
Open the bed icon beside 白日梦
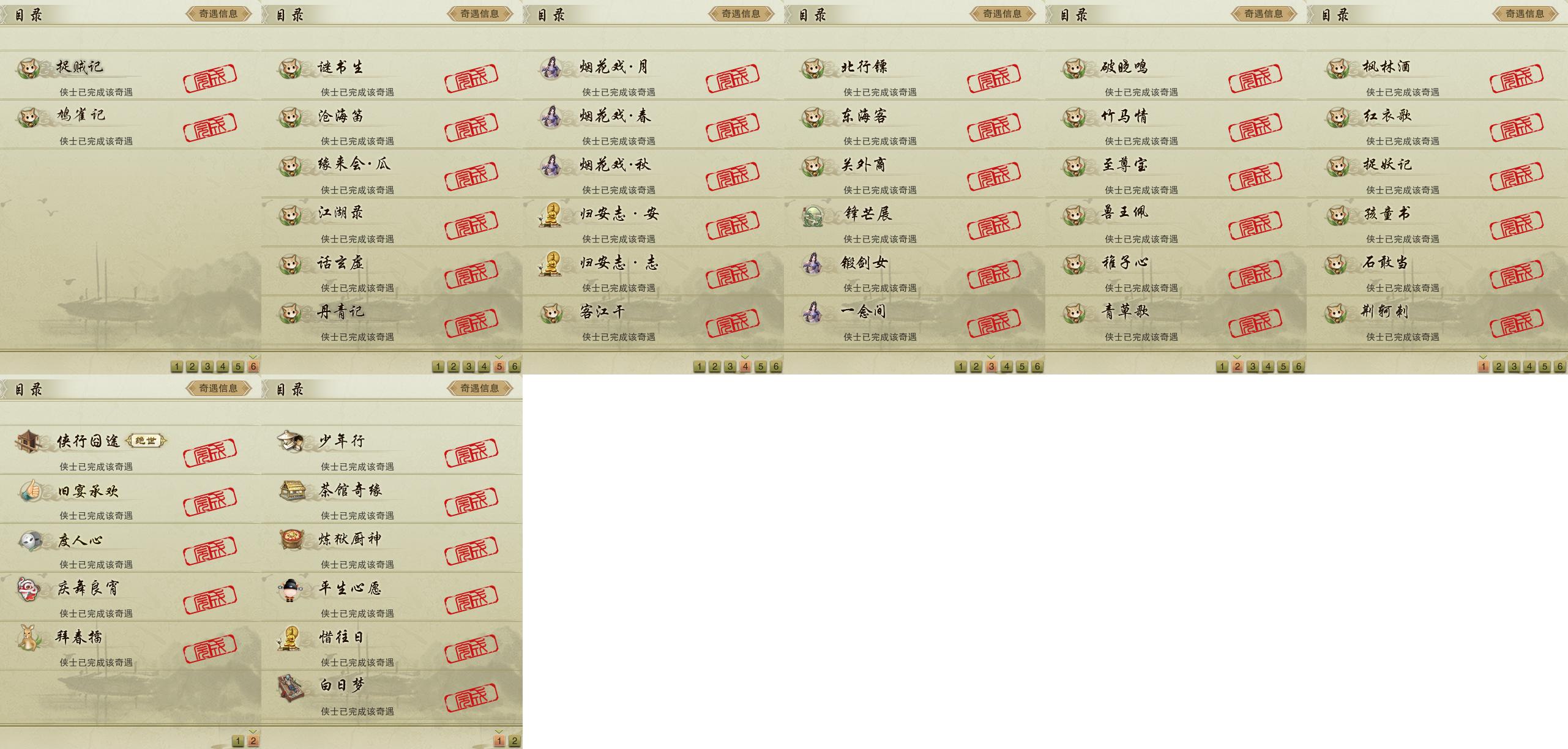[290, 687]
